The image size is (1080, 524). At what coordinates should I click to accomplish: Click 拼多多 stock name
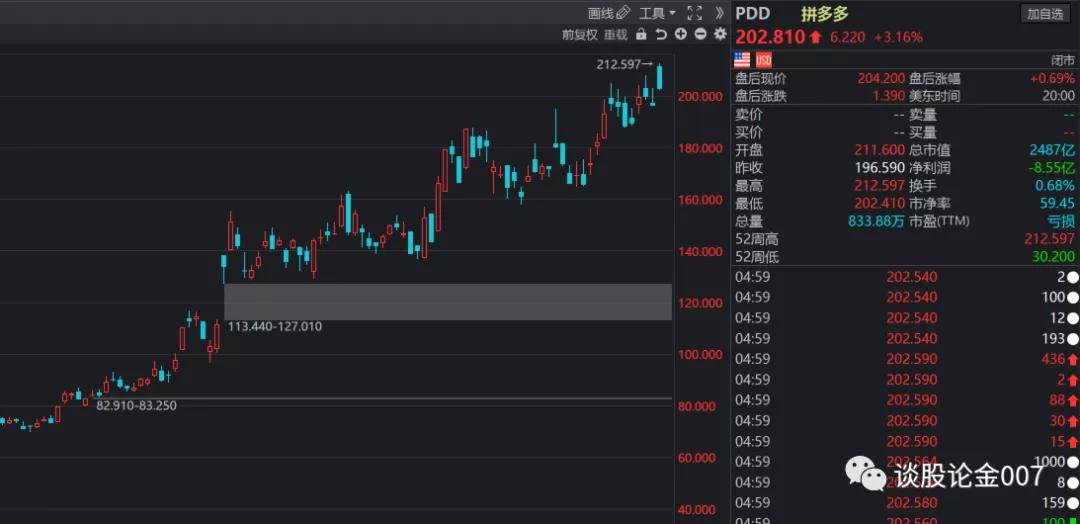coord(825,13)
